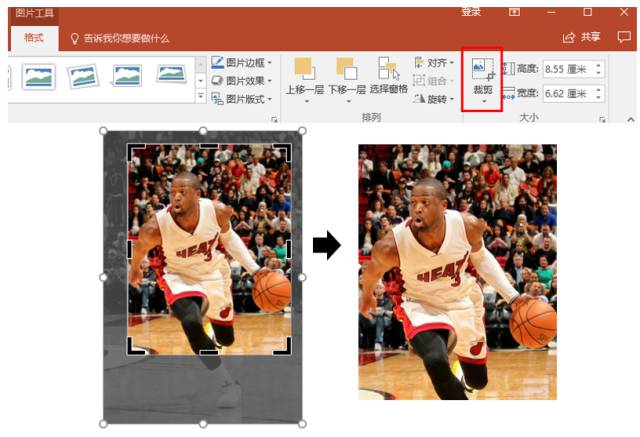Click left-middle picture sizing handle circle
This screenshot has height=437, width=640.
pos(104,277)
